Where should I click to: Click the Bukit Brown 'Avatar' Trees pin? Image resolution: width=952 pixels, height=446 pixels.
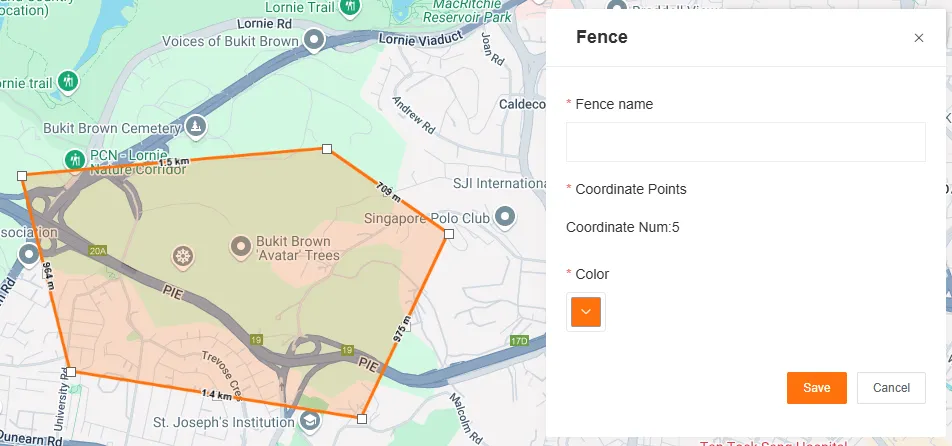pyautogui.click(x=240, y=245)
